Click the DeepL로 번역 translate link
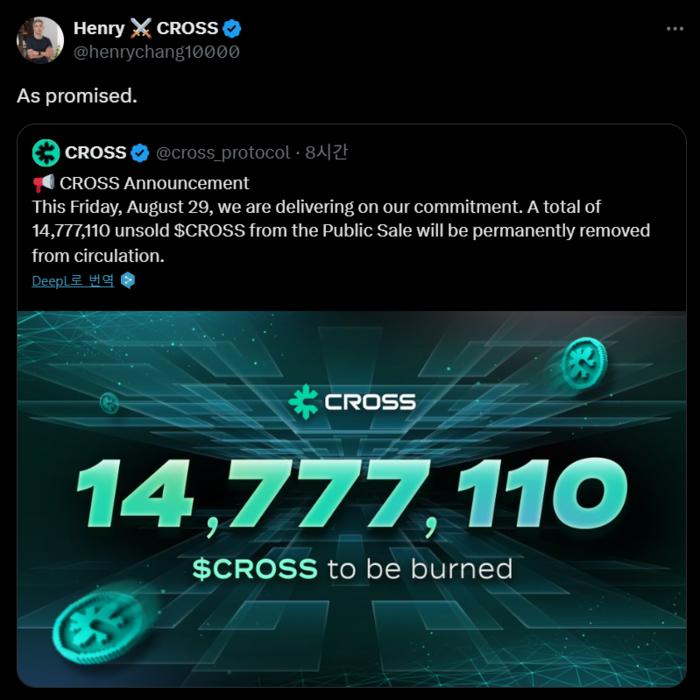Screen dimensions: 700x700 click(73, 280)
